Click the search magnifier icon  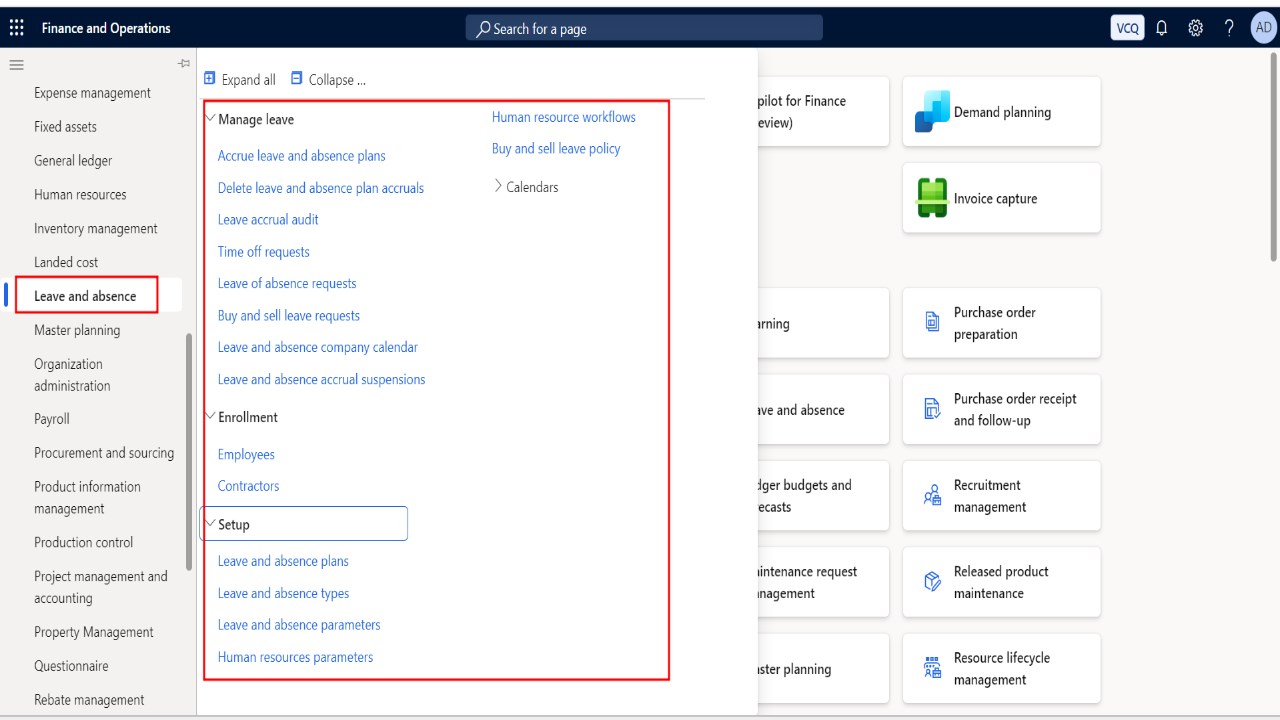[x=483, y=29]
